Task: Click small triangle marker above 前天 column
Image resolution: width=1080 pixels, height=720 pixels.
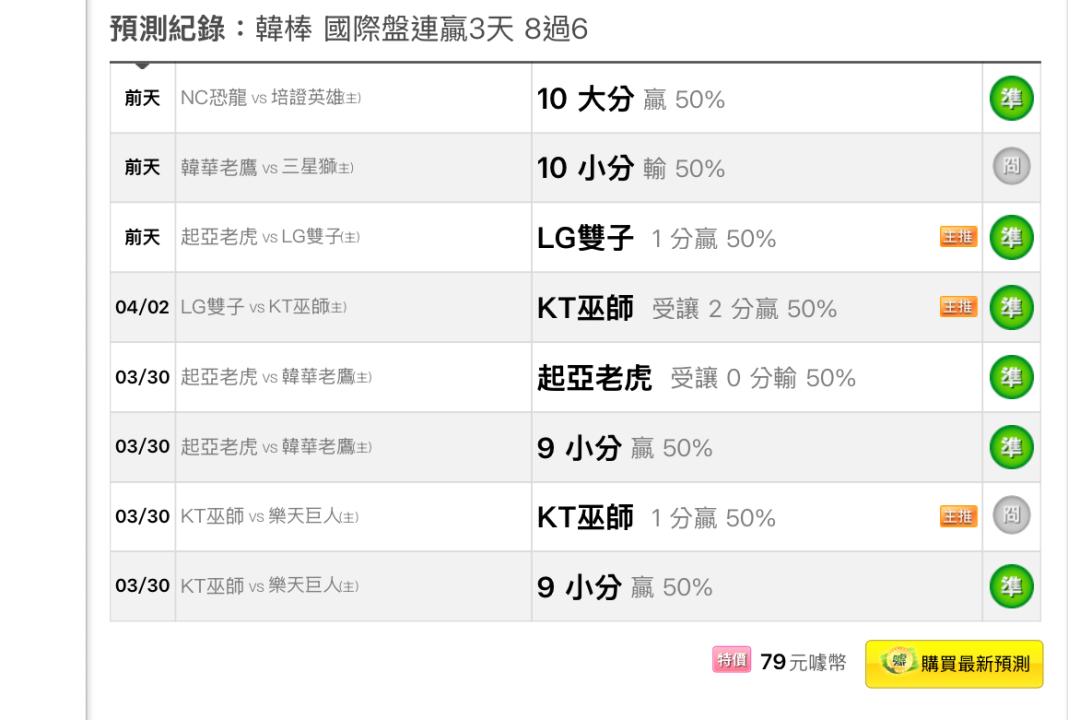Action: (x=142, y=65)
